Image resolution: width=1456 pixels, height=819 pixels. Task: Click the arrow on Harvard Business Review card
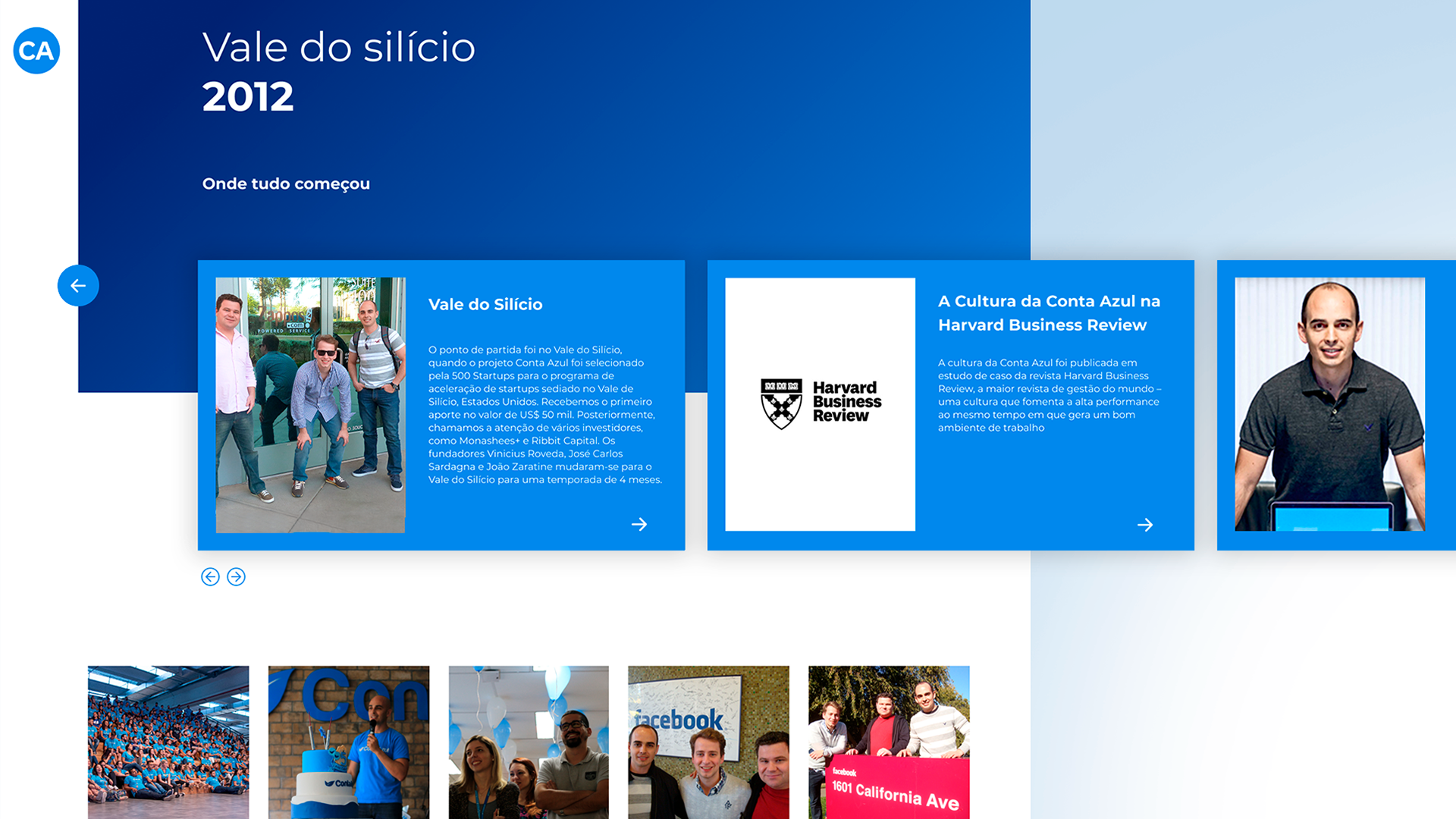click(x=1145, y=525)
